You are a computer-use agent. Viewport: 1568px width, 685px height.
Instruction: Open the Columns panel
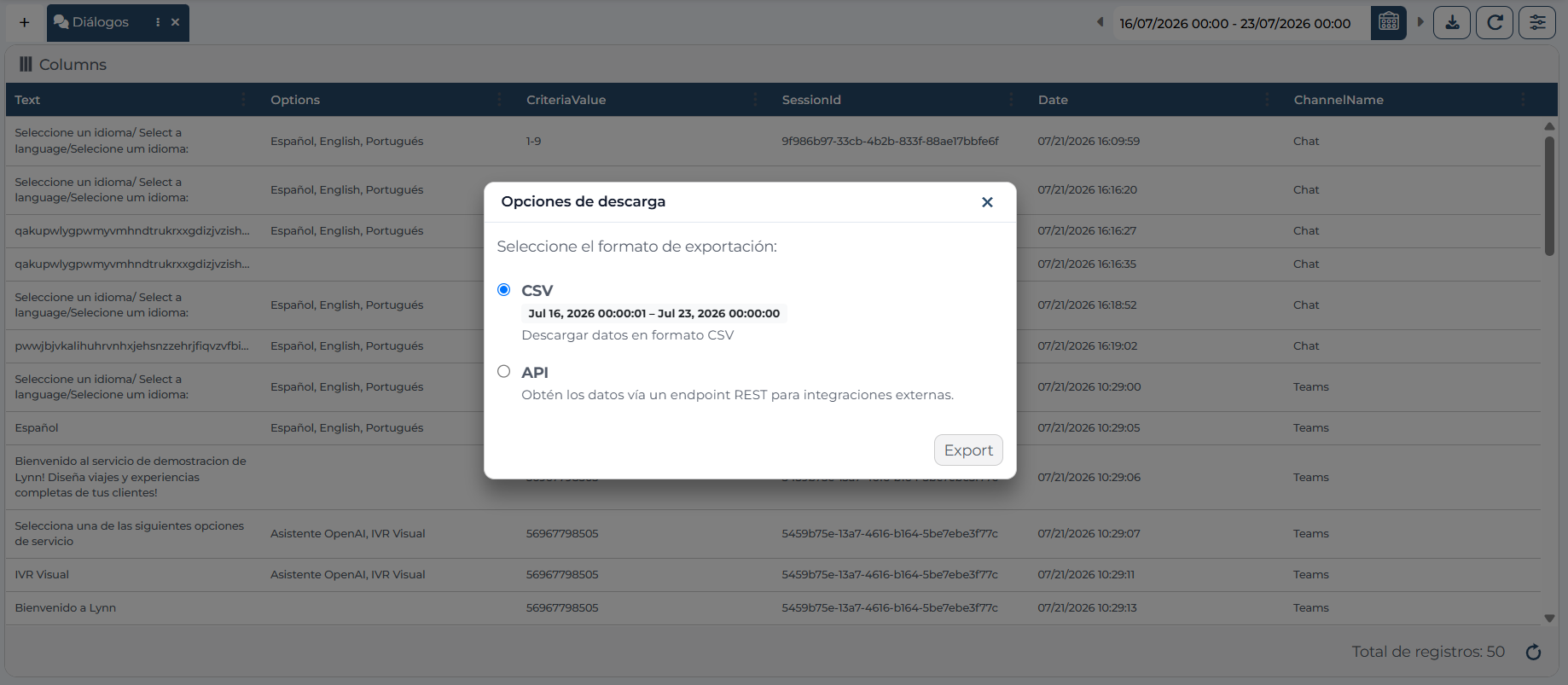63,64
